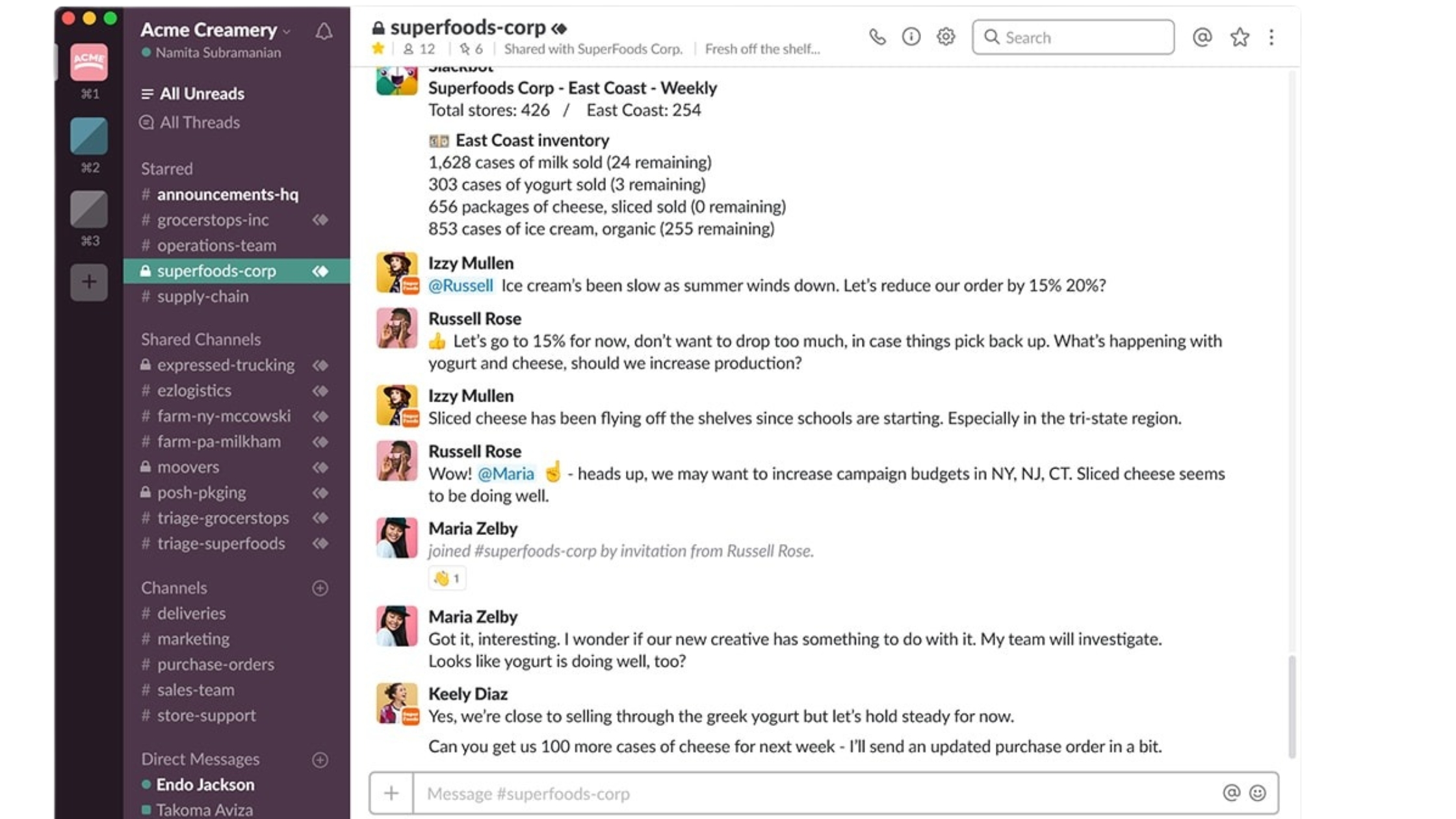The height and width of the screenshot is (819, 1456).
Task: Open @Maria's profile link
Action: [505, 474]
